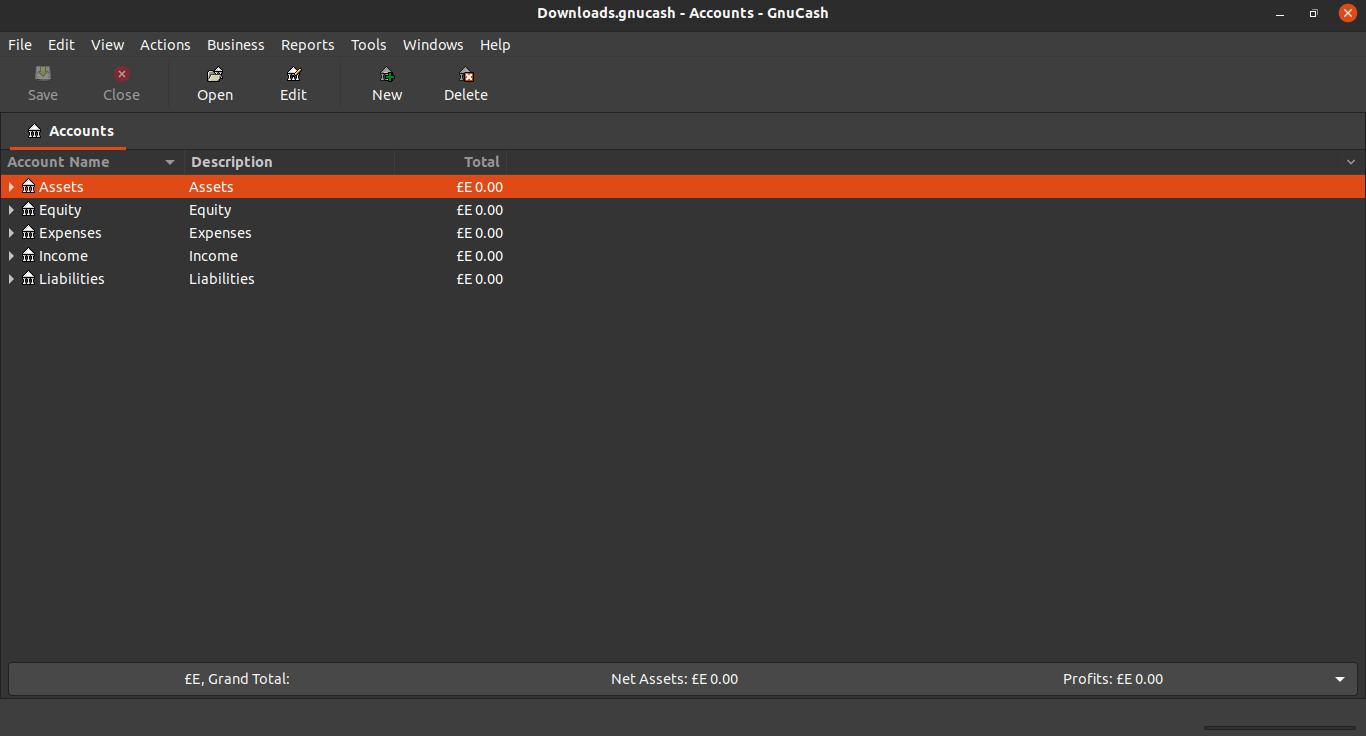Click the Assets description cell

tap(211, 187)
